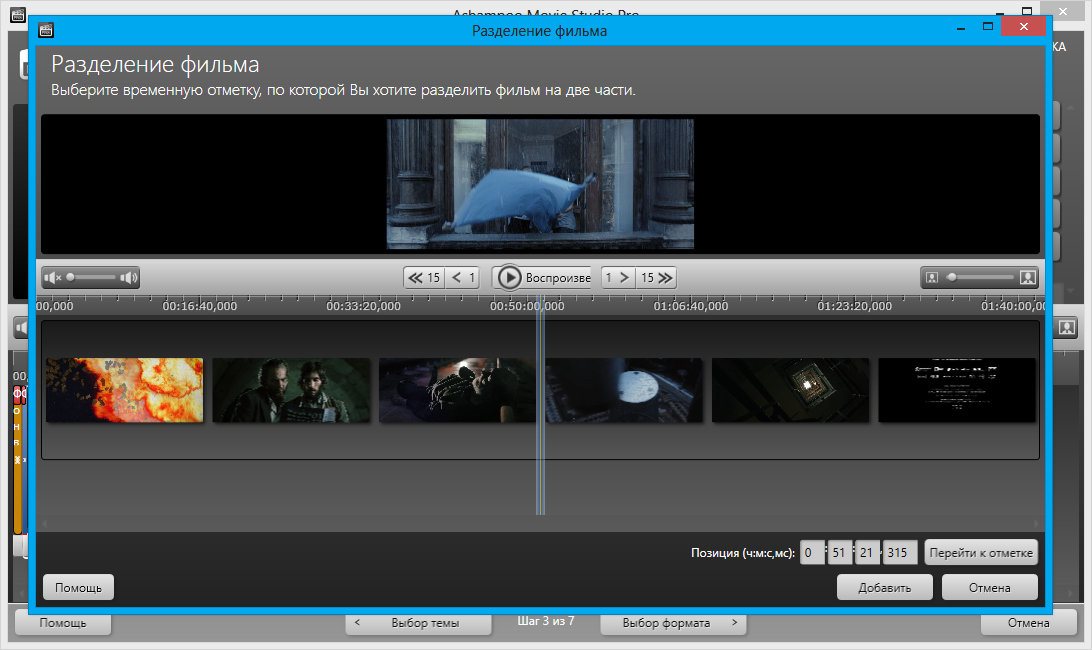Click the large thumbnail zoom-in icon

1027,277
